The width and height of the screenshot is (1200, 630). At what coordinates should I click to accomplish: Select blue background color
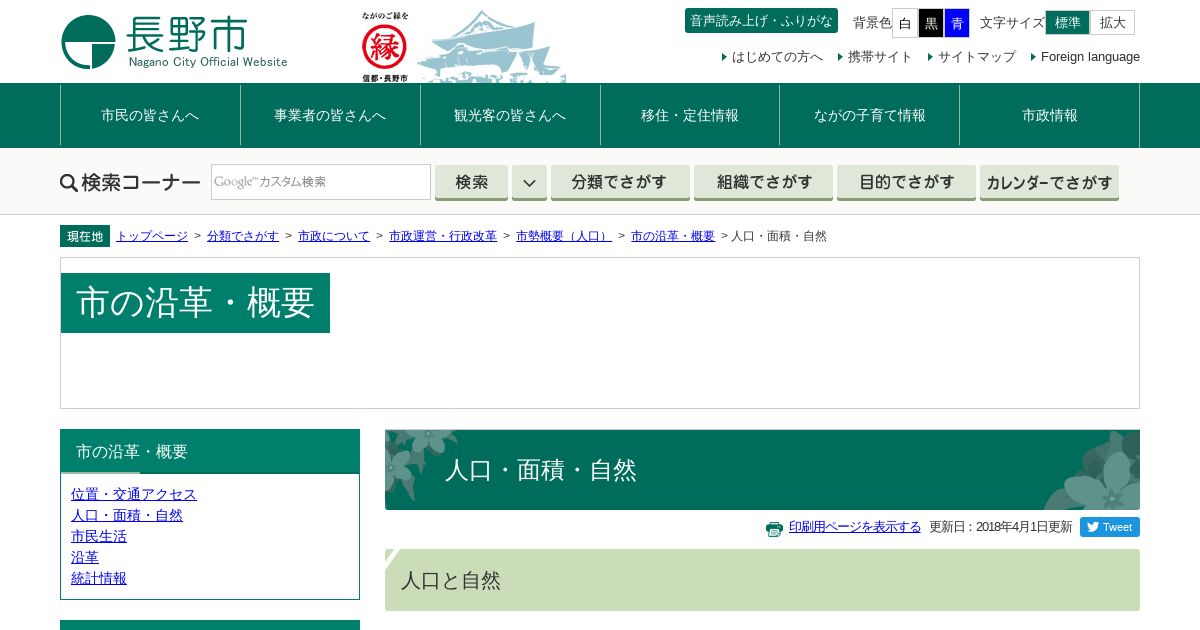click(x=957, y=23)
